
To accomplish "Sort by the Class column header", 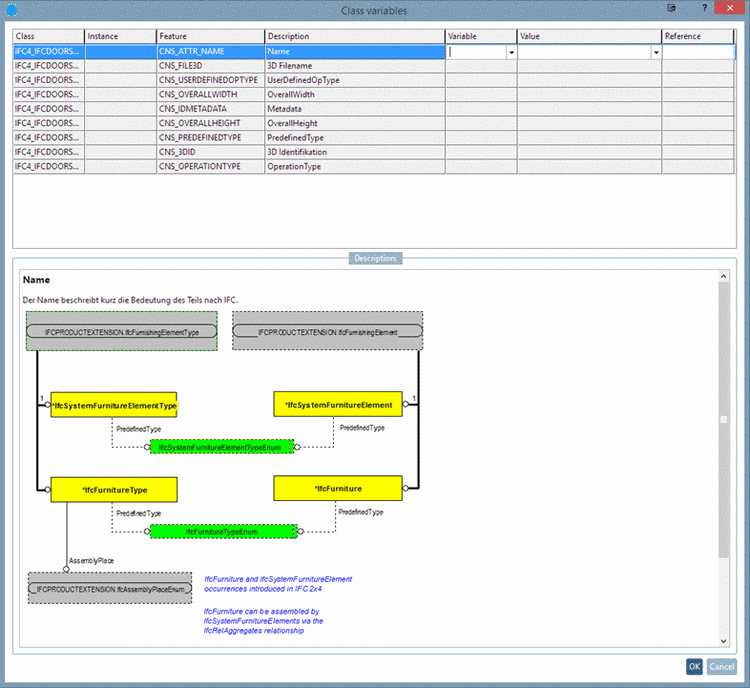I will [48, 36].
